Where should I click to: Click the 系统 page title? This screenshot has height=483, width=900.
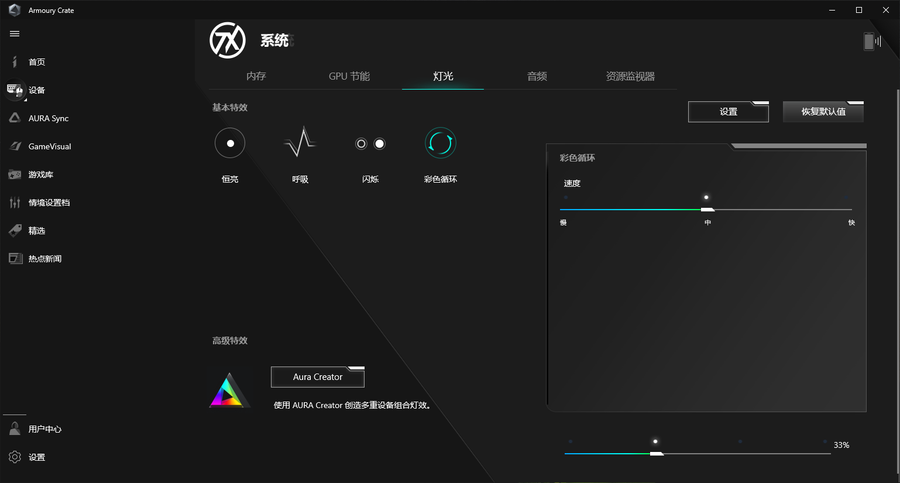[274, 41]
